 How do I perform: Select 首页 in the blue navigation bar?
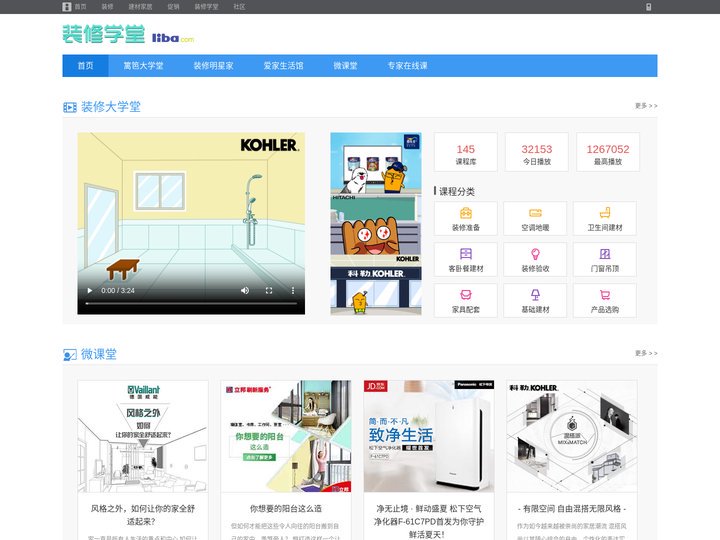85,66
